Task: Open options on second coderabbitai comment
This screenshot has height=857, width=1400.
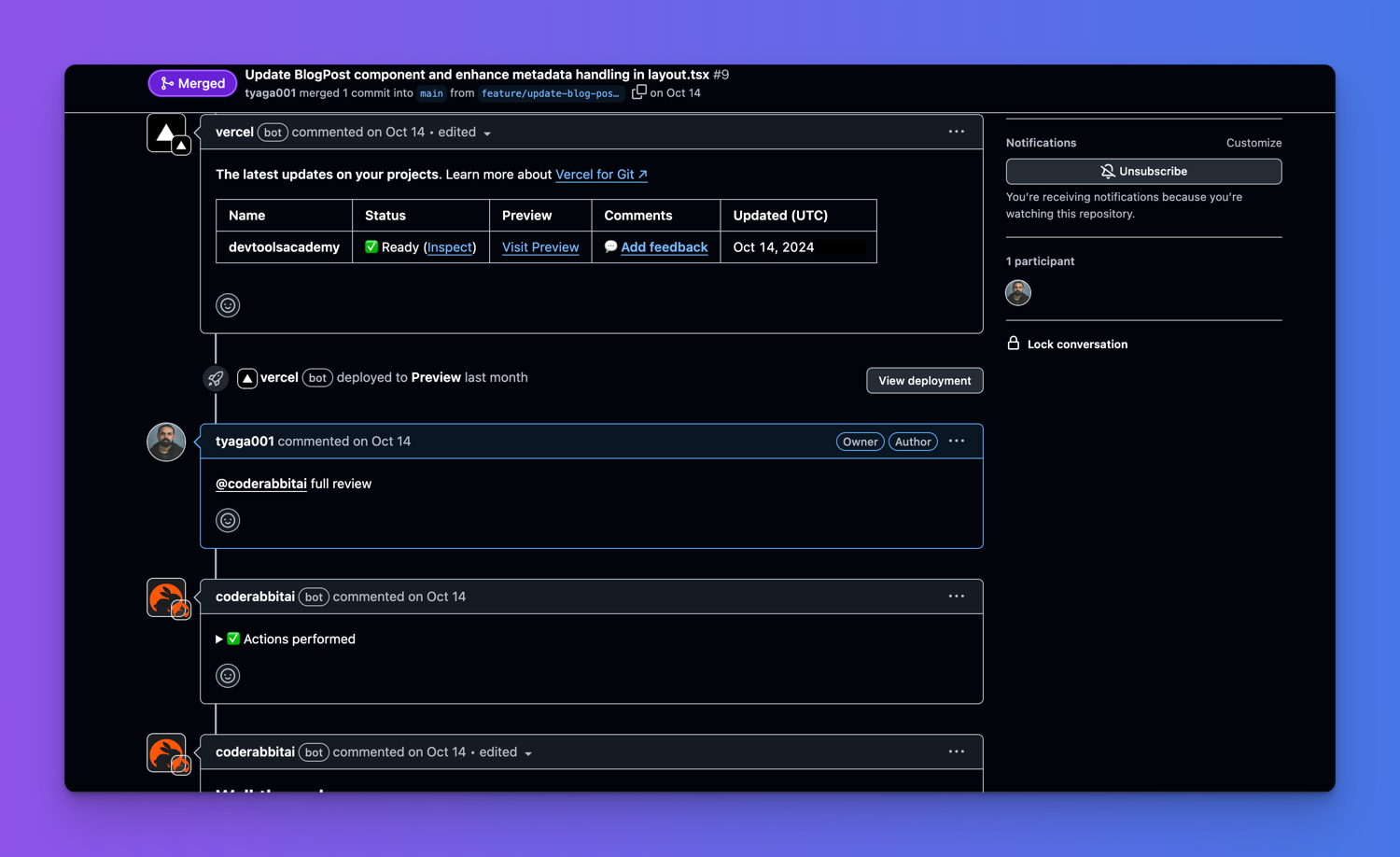Action: click(956, 752)
